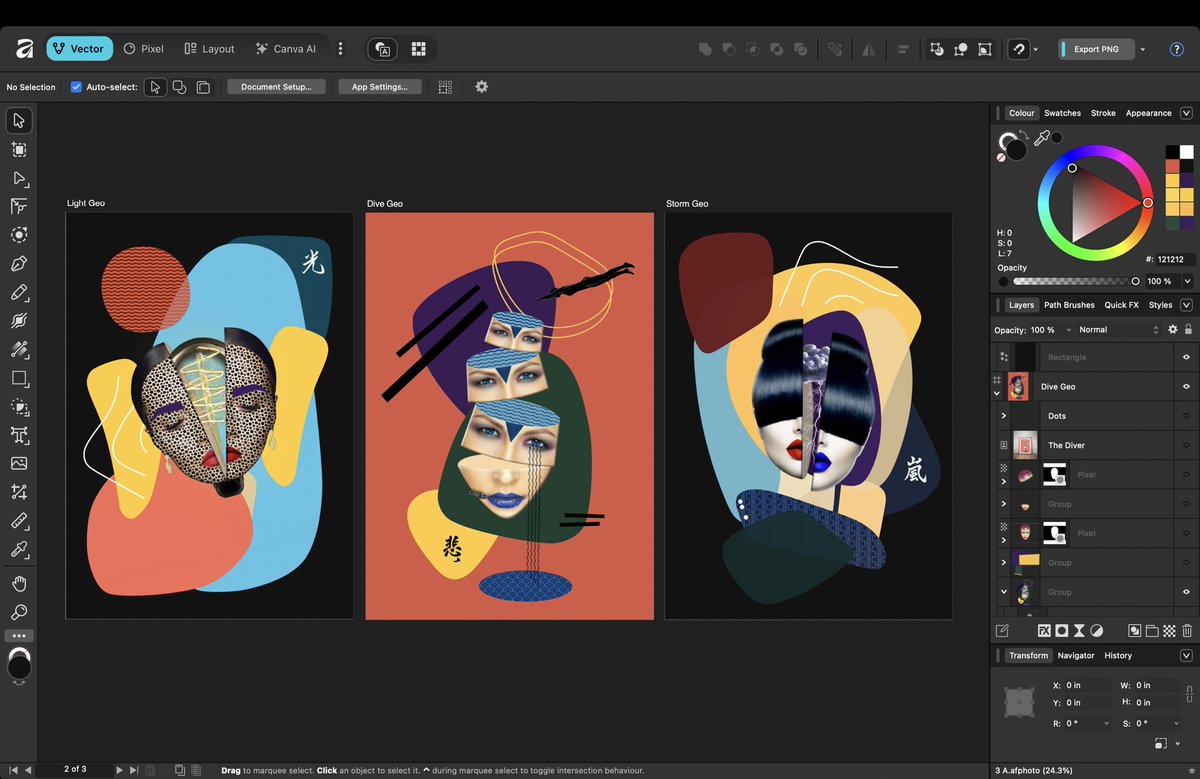Toggle visibility of Dive Geo layer
1200x779 pixels.
coord(1186,386)
